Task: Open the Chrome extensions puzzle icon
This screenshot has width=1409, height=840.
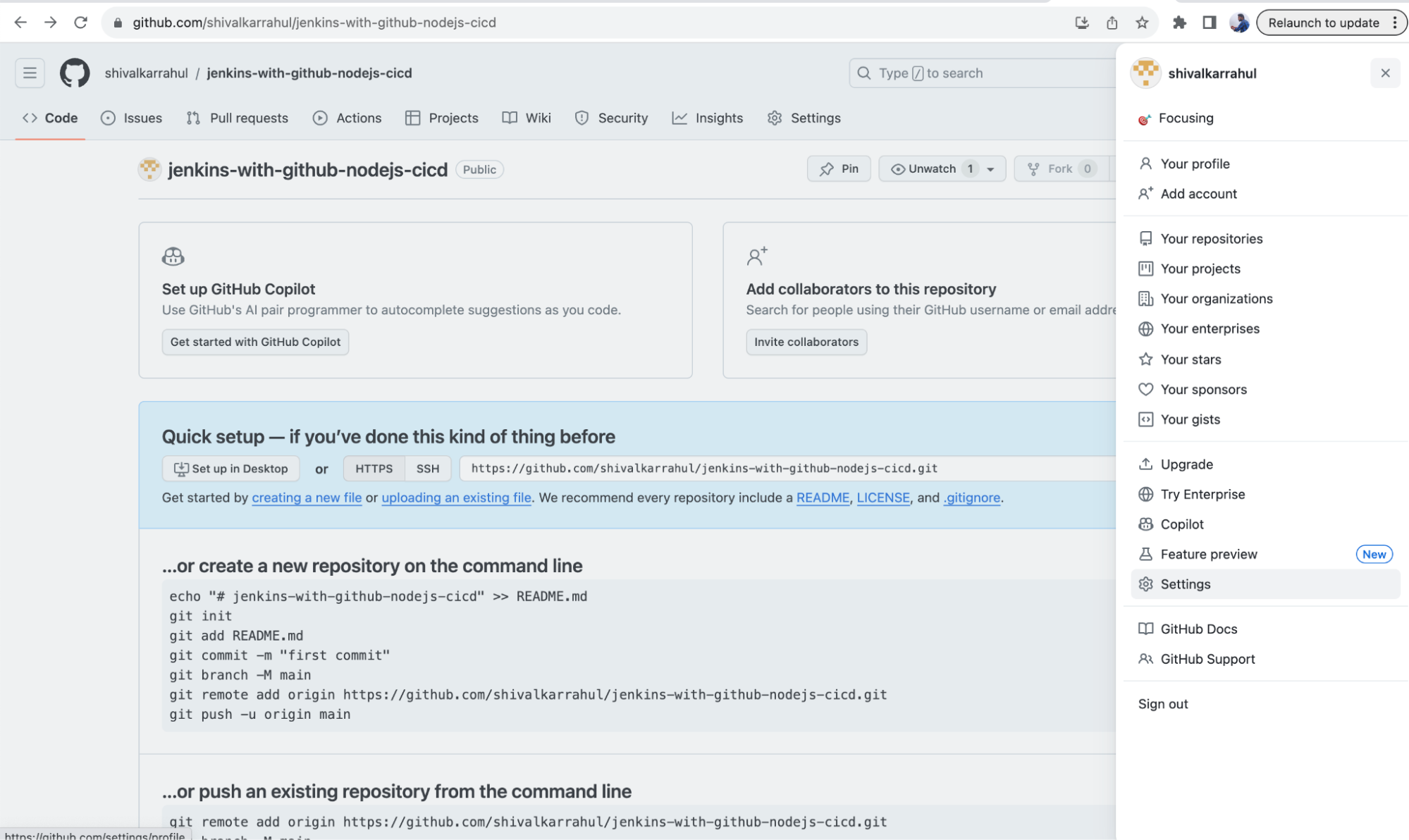Action: (1179, 22)
